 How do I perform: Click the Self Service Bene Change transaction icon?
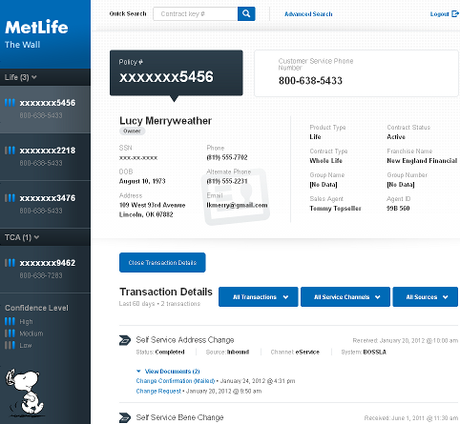click(x=125, y=417)
